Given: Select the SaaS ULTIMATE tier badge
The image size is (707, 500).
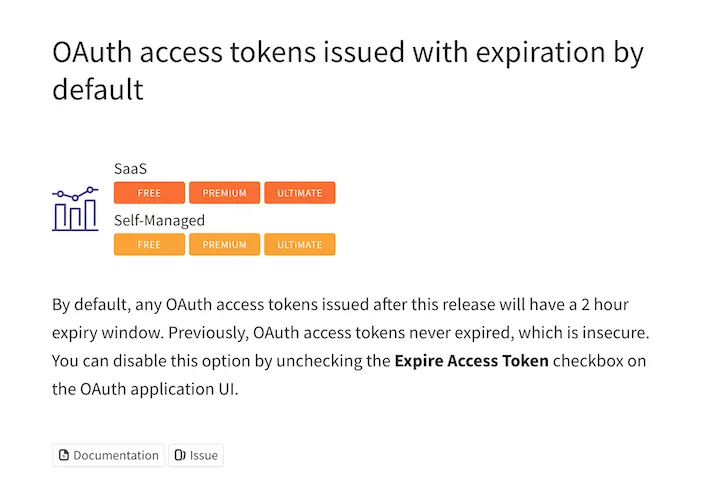Looking at the screenshot, I should pyautogui.click(x=300, y=193).
